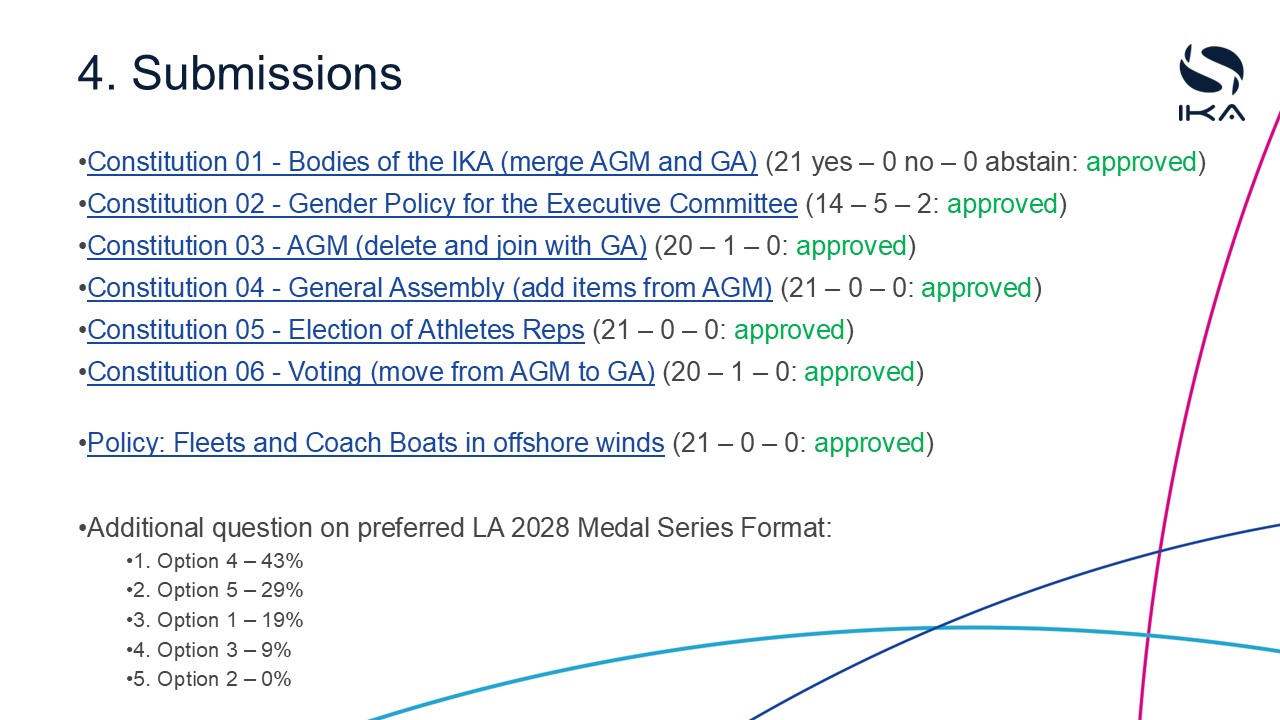Follow the Constitution 03 AGM link
The width and height of the screenshot is (1280, 720).
coord(367,246)
